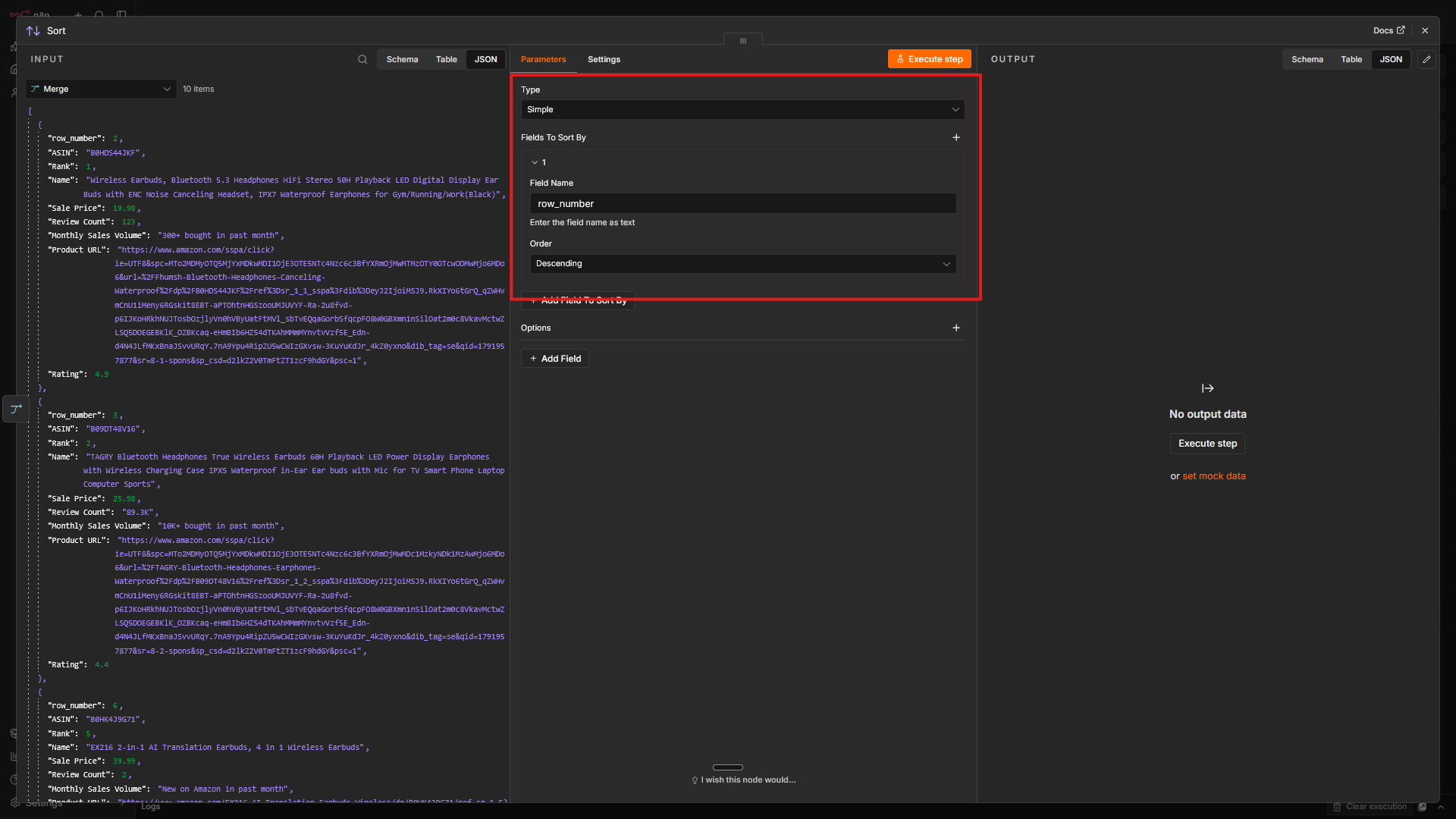This screenshot has height=819, width=1456.
Task: Click the 10 items count label
Action: pos(198,89)
